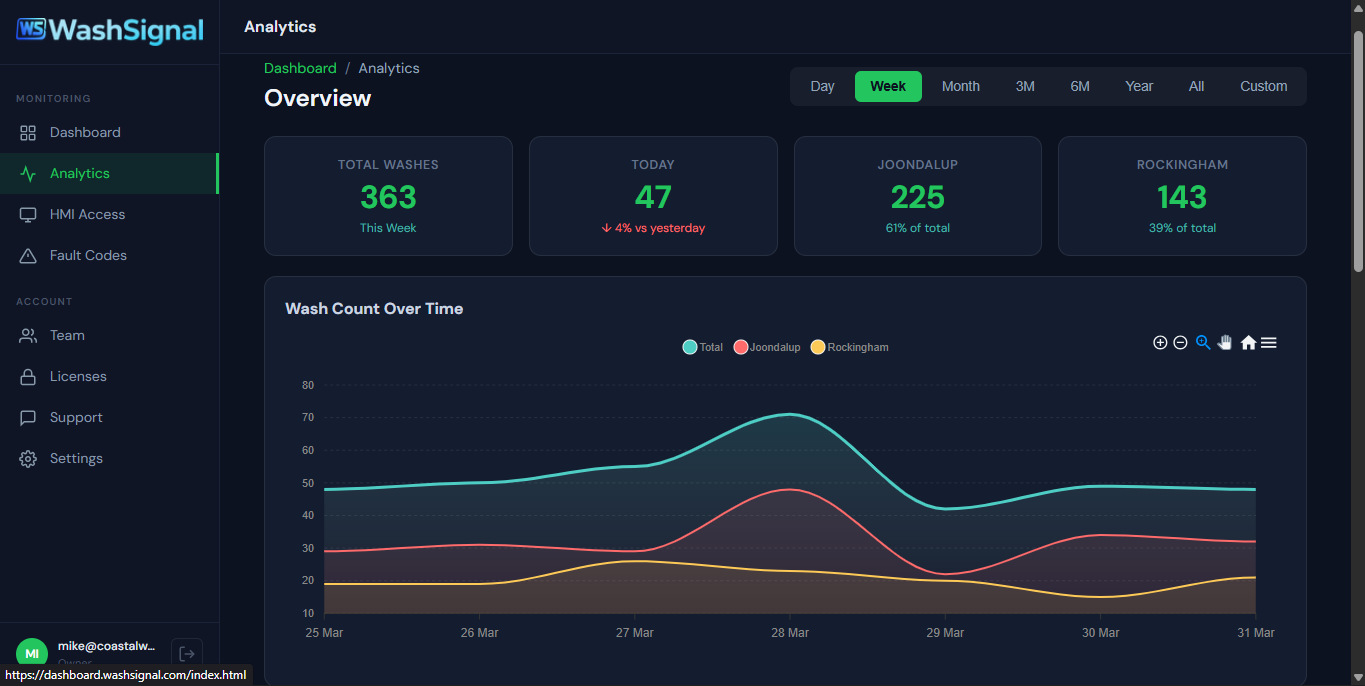Select the Week time range
Screen dimensions: 1365x686
click(888, 86)
